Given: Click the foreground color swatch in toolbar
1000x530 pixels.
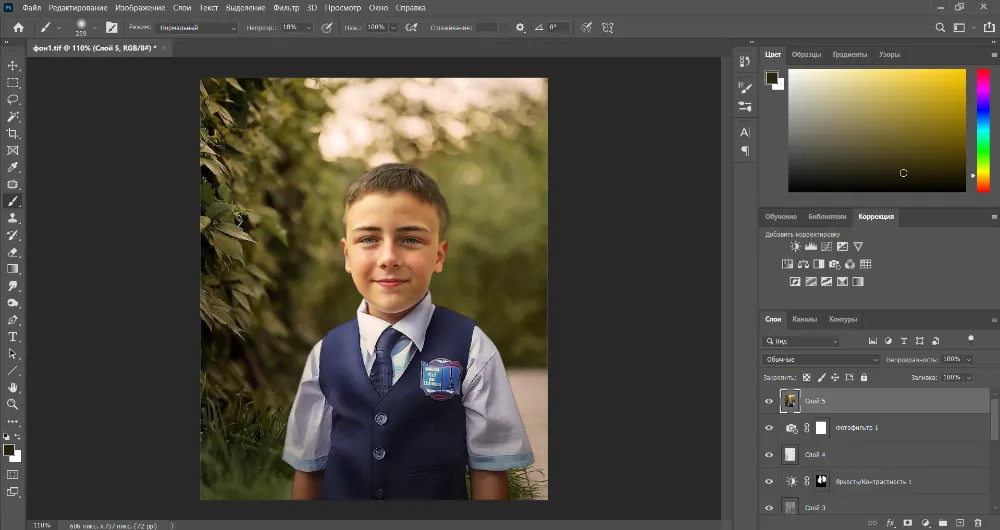Looking at the screenshot, I should [x=9, y=450].
